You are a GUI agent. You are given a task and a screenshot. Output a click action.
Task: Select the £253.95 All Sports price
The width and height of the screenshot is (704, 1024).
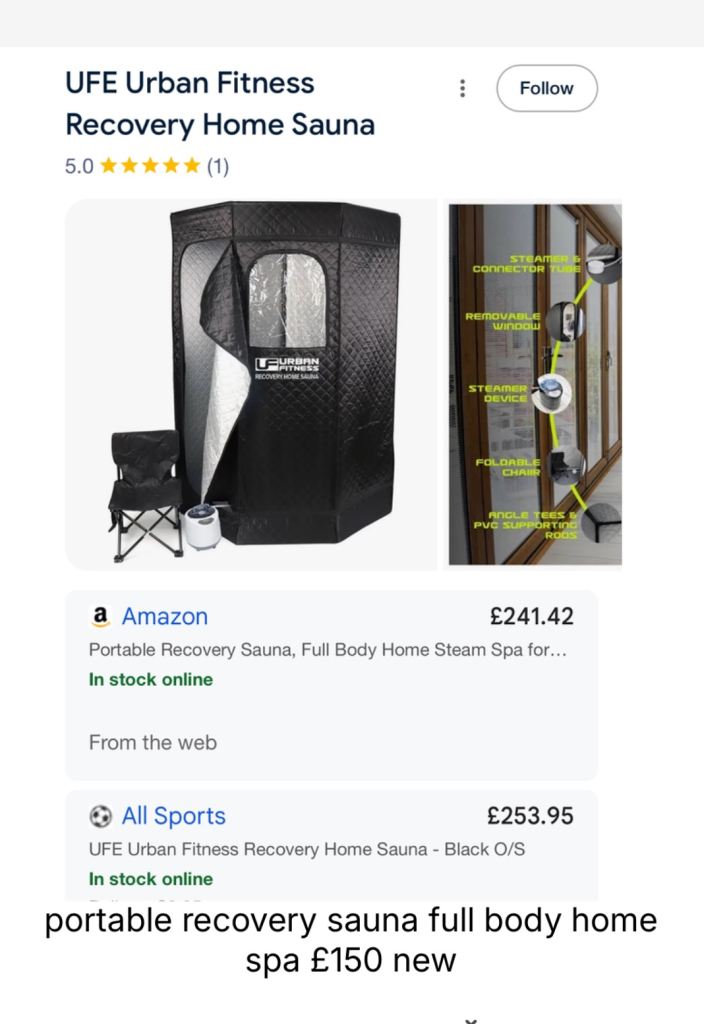(530, 816)
